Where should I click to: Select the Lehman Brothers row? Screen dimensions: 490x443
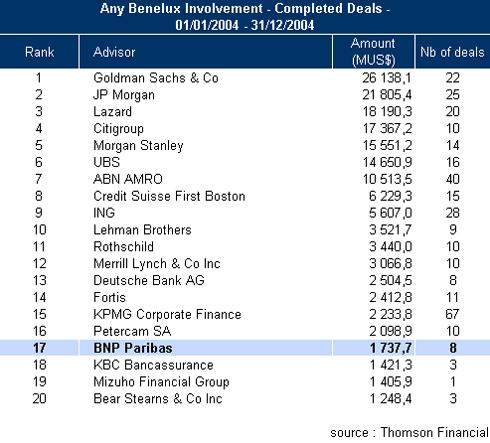245,230
